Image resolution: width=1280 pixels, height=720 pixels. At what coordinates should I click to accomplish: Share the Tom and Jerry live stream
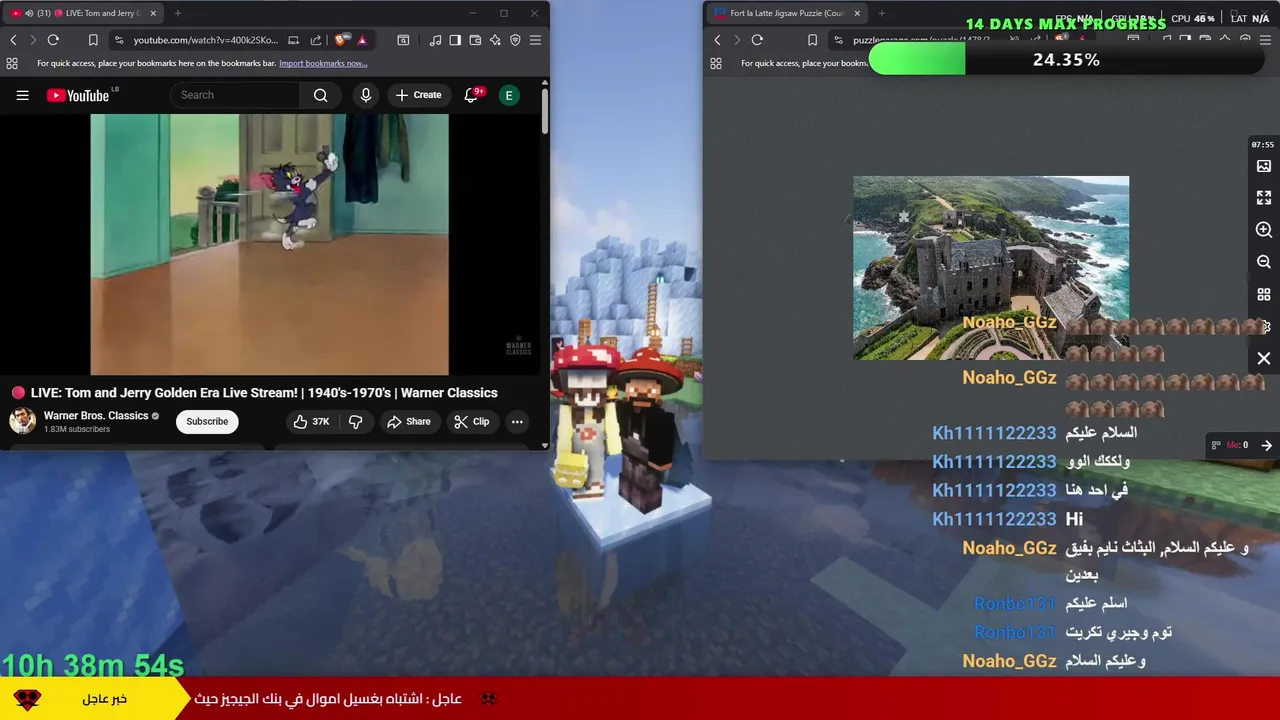408,422
